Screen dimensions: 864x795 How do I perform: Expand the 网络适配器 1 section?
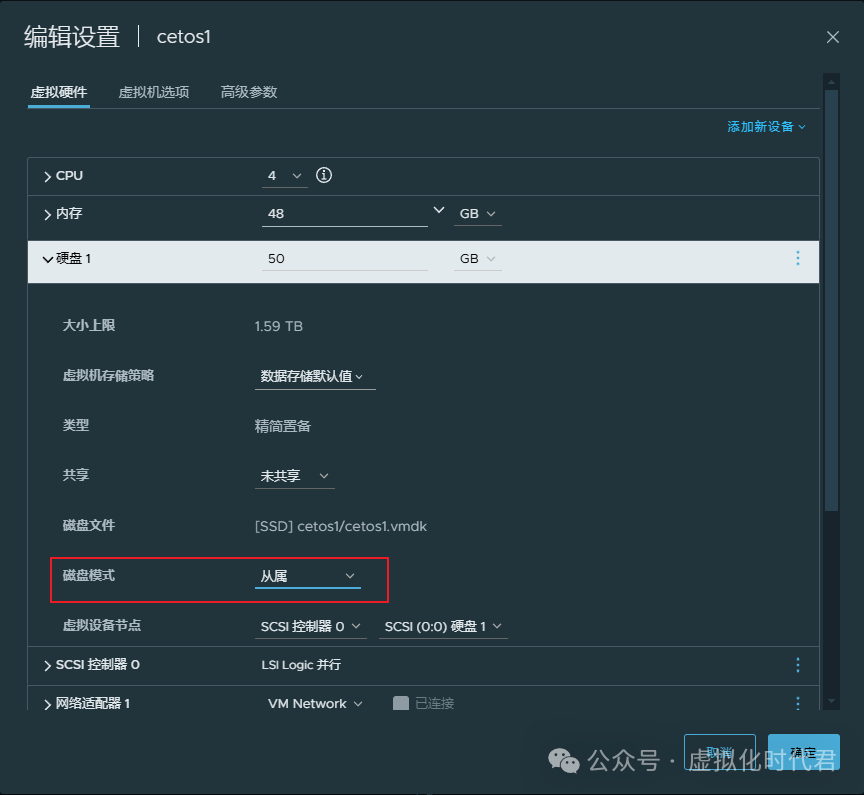48,703
